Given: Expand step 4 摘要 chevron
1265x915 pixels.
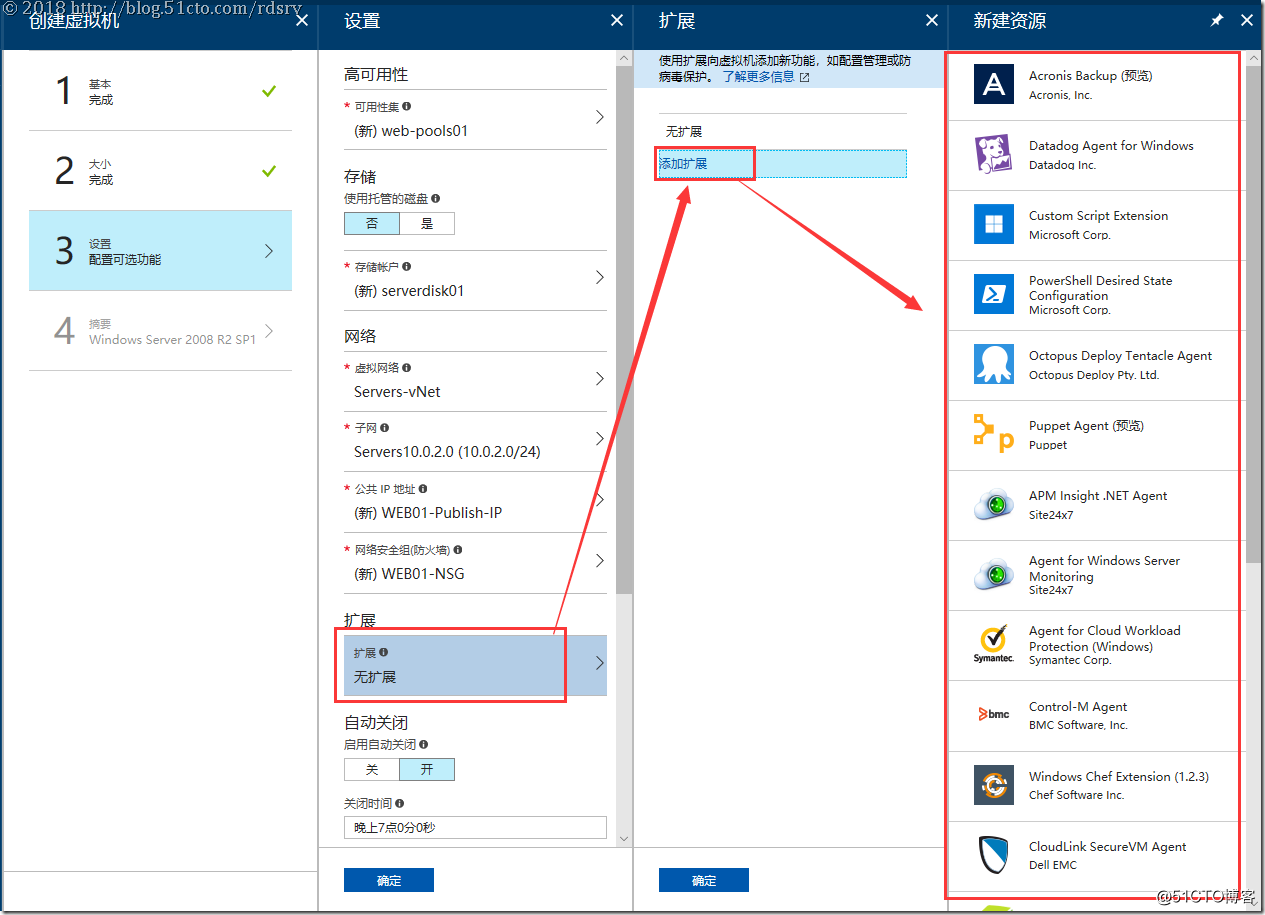Looking at the screenshot, I should (269, 331).
